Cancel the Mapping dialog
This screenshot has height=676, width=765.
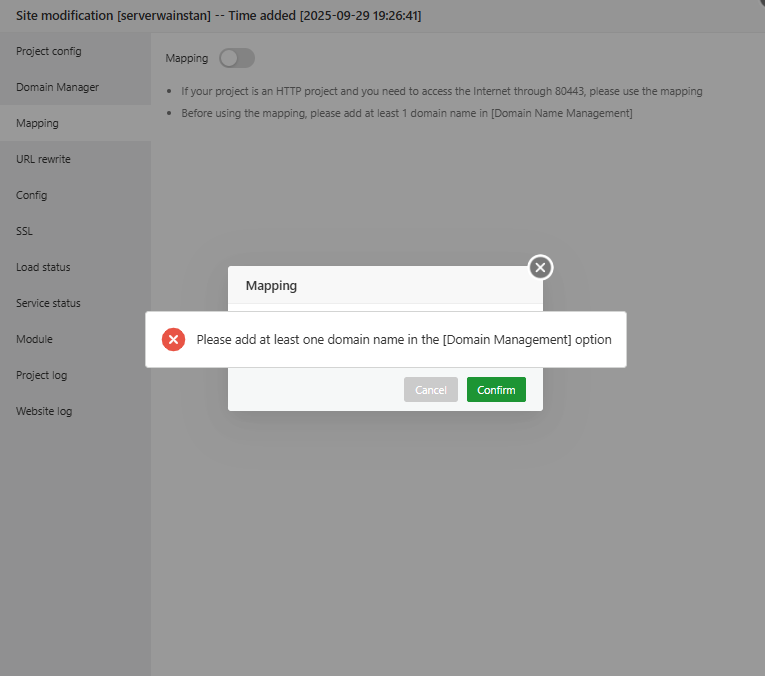coord(430,390)
